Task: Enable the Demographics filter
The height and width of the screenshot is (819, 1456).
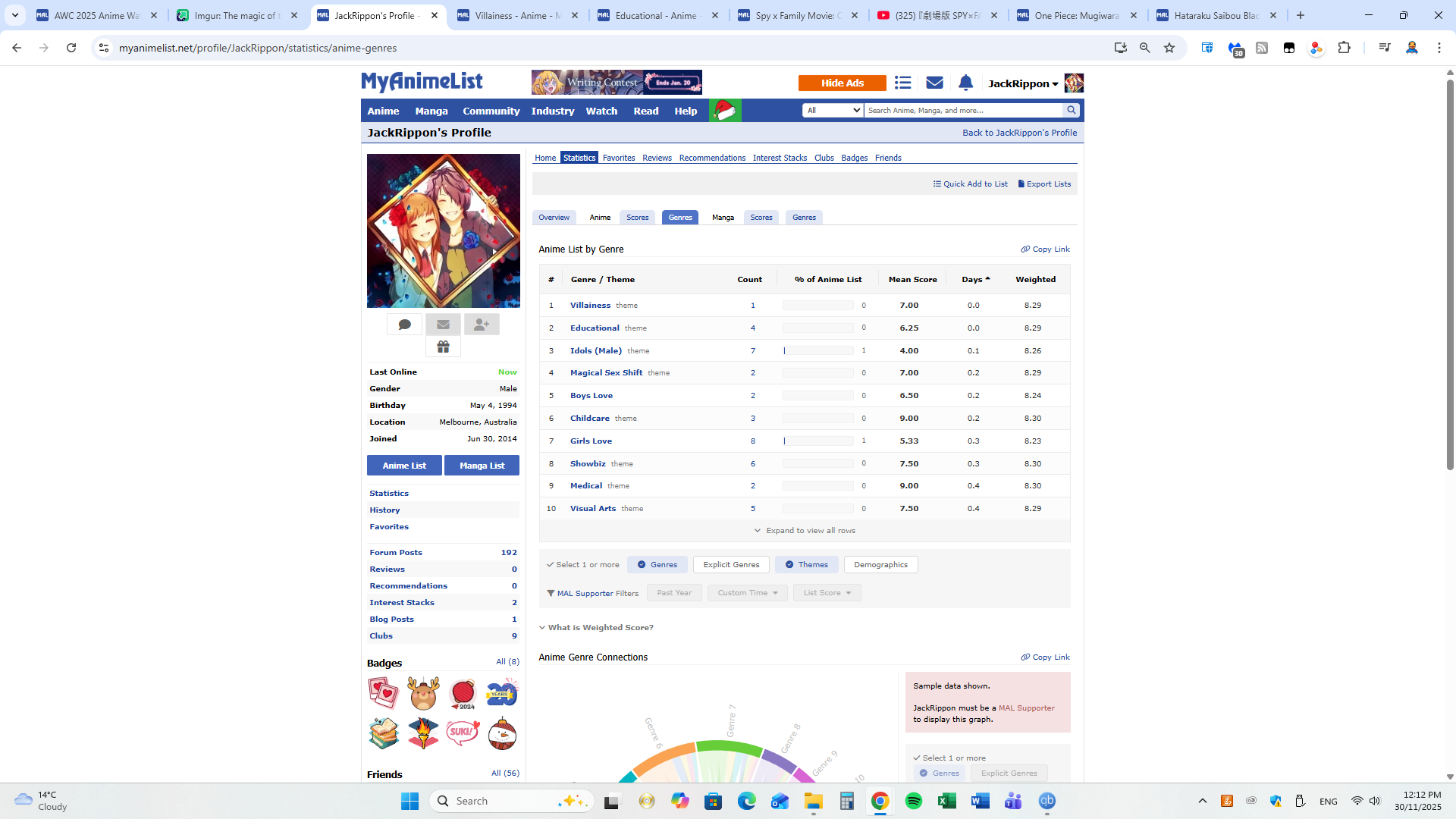Action: coord(880,565)
